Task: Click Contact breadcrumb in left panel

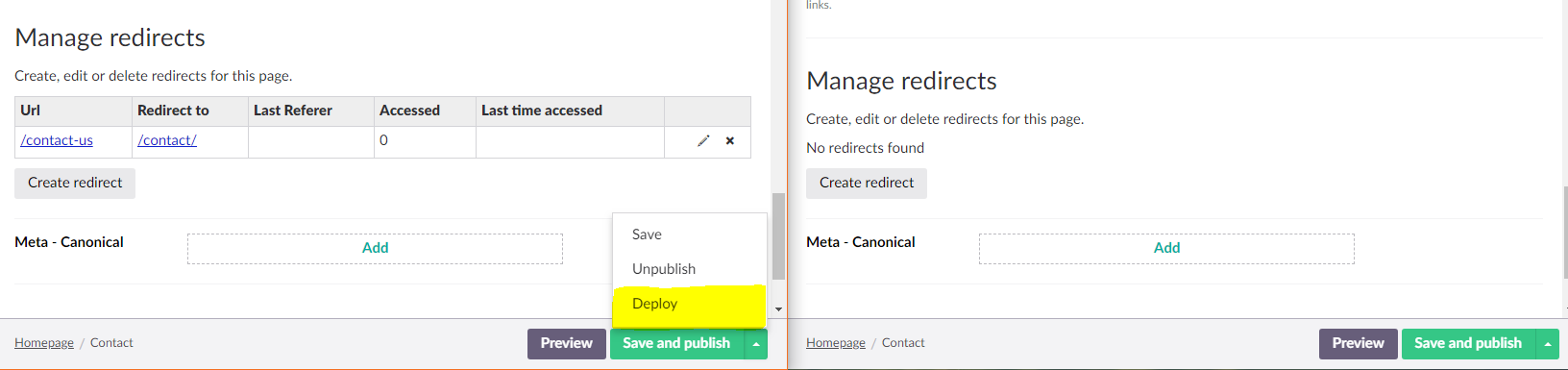Action: [111, 343]
